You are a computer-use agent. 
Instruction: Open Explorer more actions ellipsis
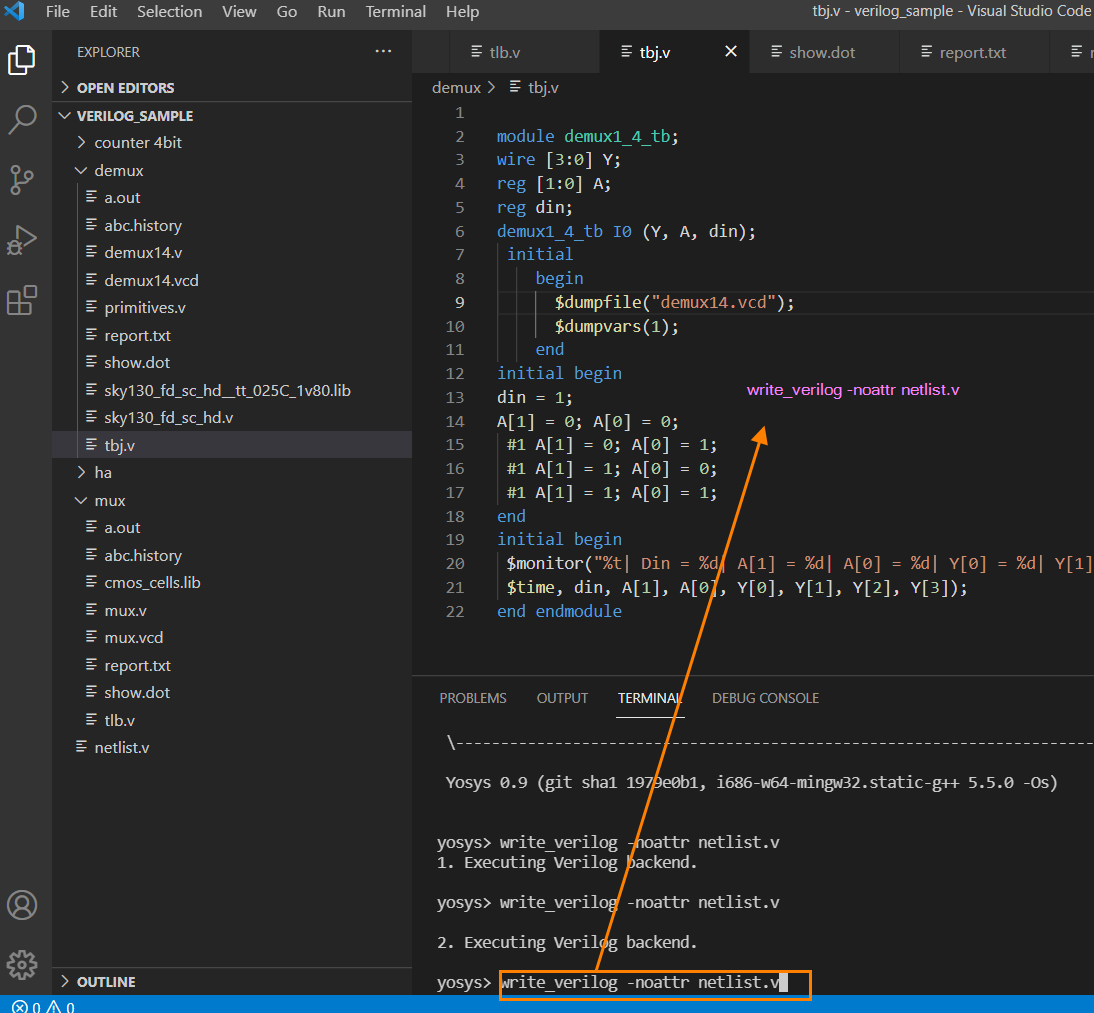coord(383,52)
